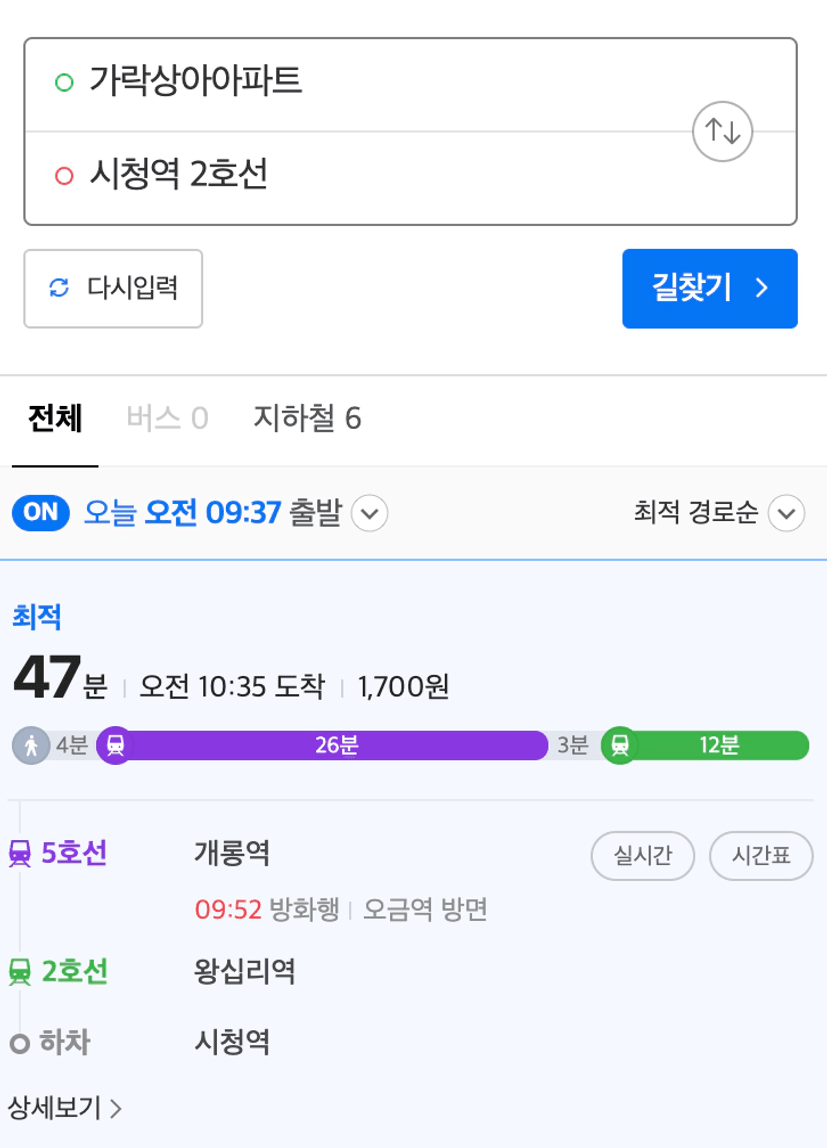This screenshot has width=827, height=1148.
Task: Click the 2호선 green train icon
Action: [x=20, y=972]
